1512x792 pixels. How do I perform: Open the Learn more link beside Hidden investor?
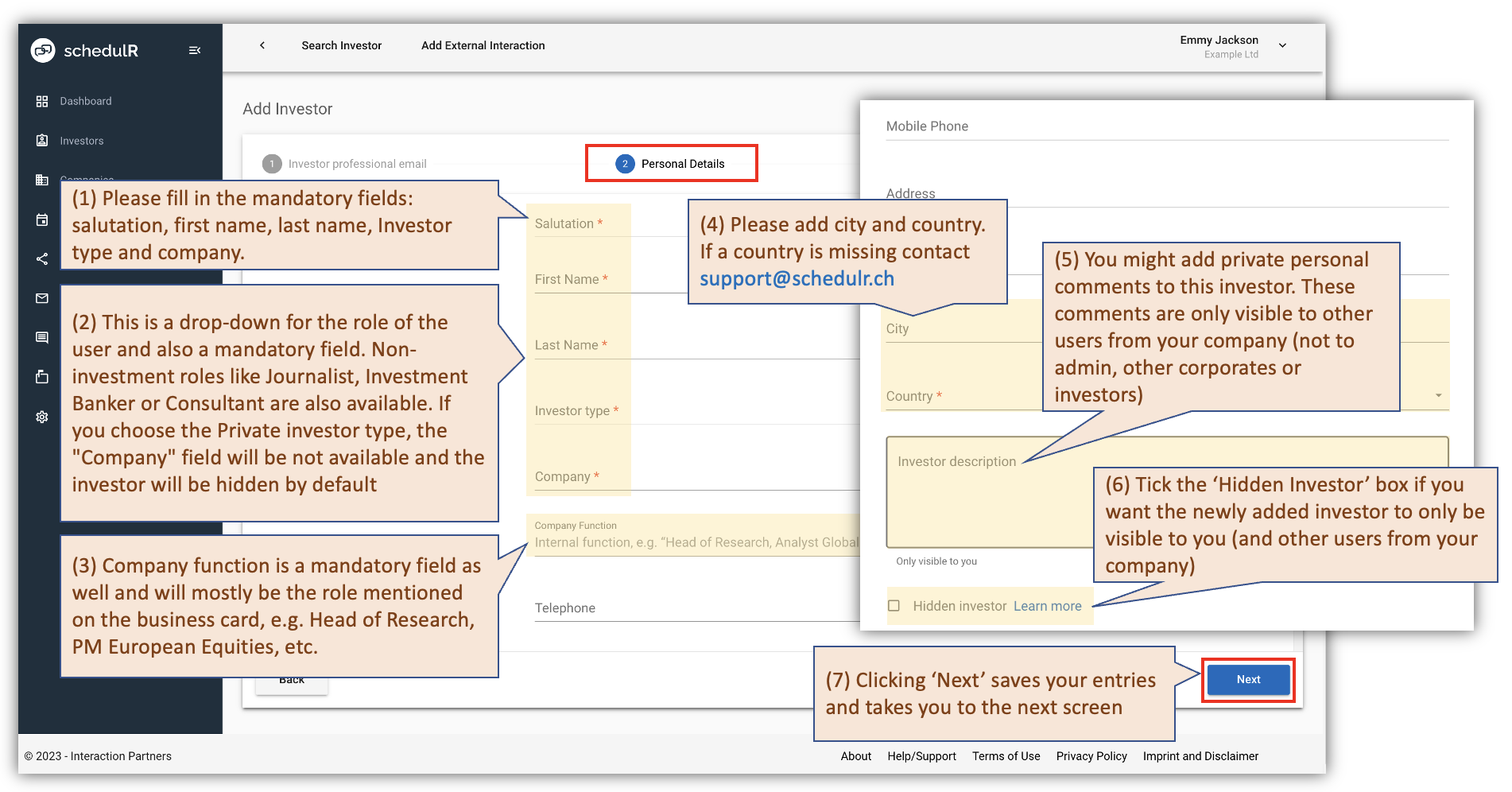point(1047,605)
